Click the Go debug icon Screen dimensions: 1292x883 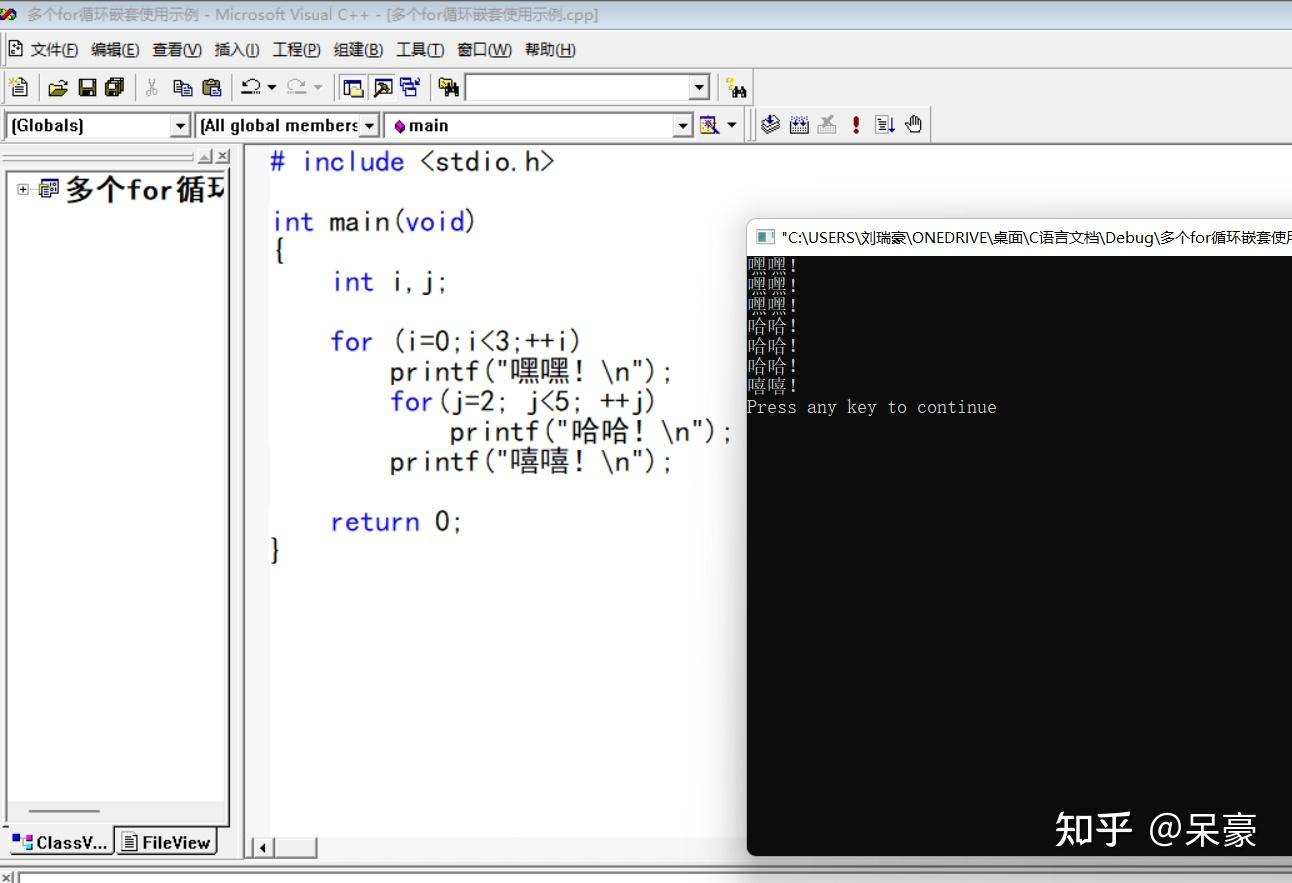(884, 125)
